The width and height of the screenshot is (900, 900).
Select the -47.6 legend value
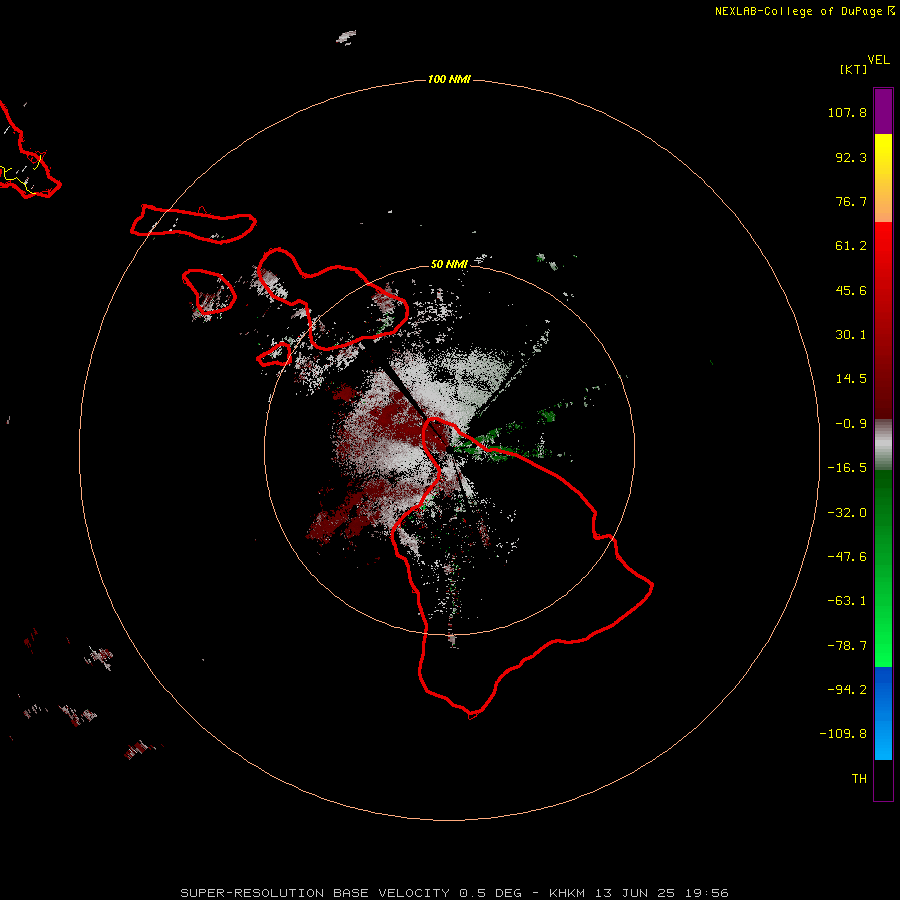[847, 557]
